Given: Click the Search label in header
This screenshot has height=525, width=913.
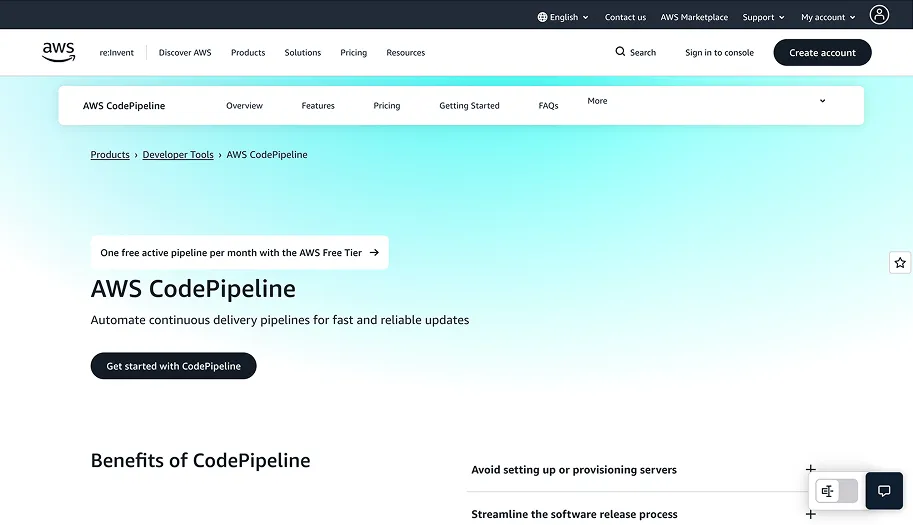Looking at the screenshot, I should (643, 52).
